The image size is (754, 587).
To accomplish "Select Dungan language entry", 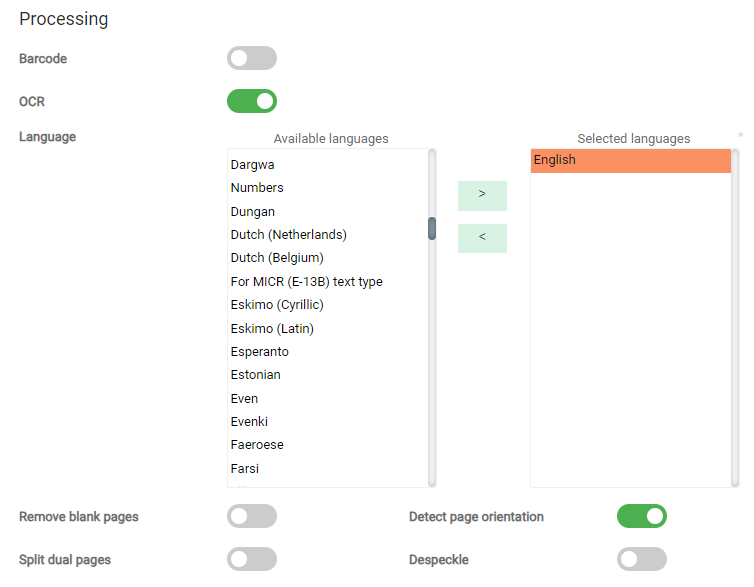I will [252, 212].
